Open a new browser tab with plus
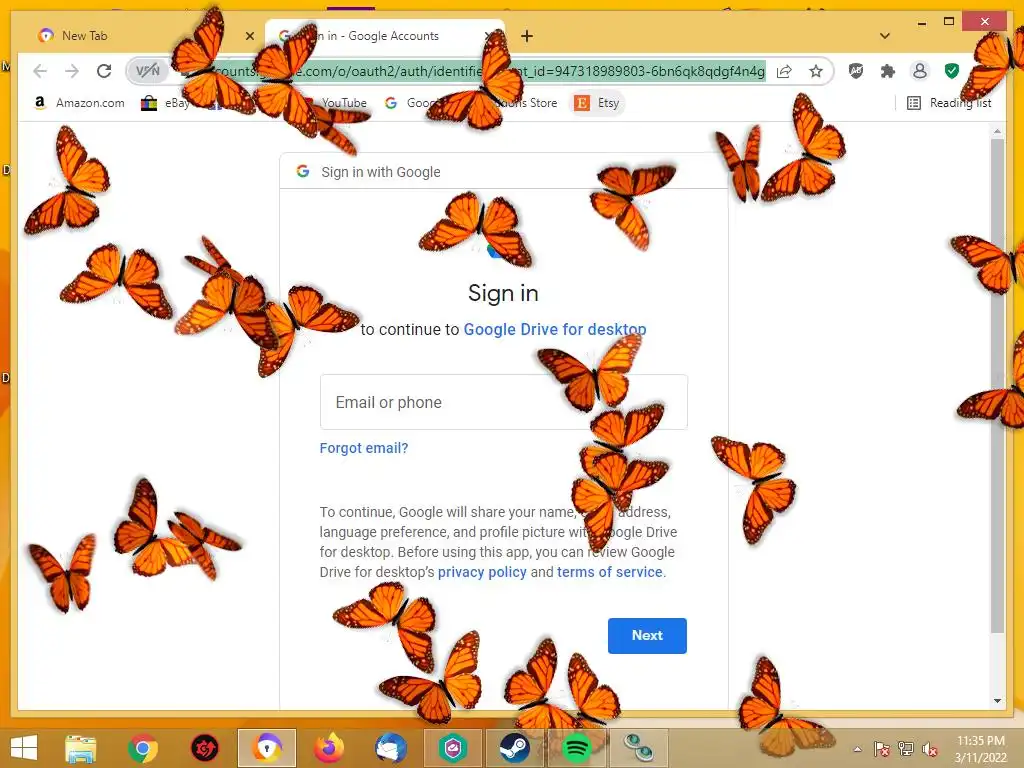1024x768 pixels. click(x=527, y=36)
